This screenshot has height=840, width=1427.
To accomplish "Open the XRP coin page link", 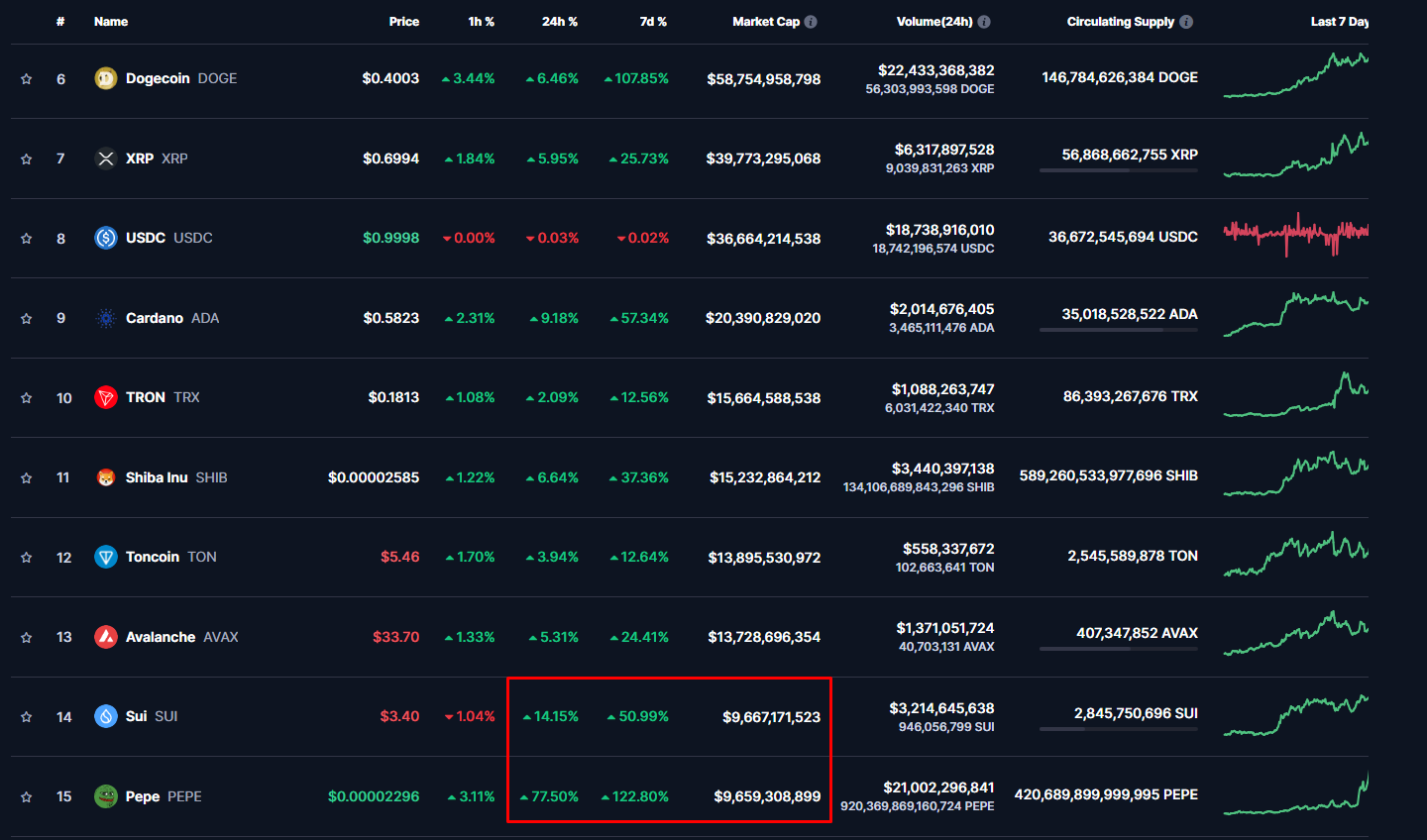I will [157, 158].
